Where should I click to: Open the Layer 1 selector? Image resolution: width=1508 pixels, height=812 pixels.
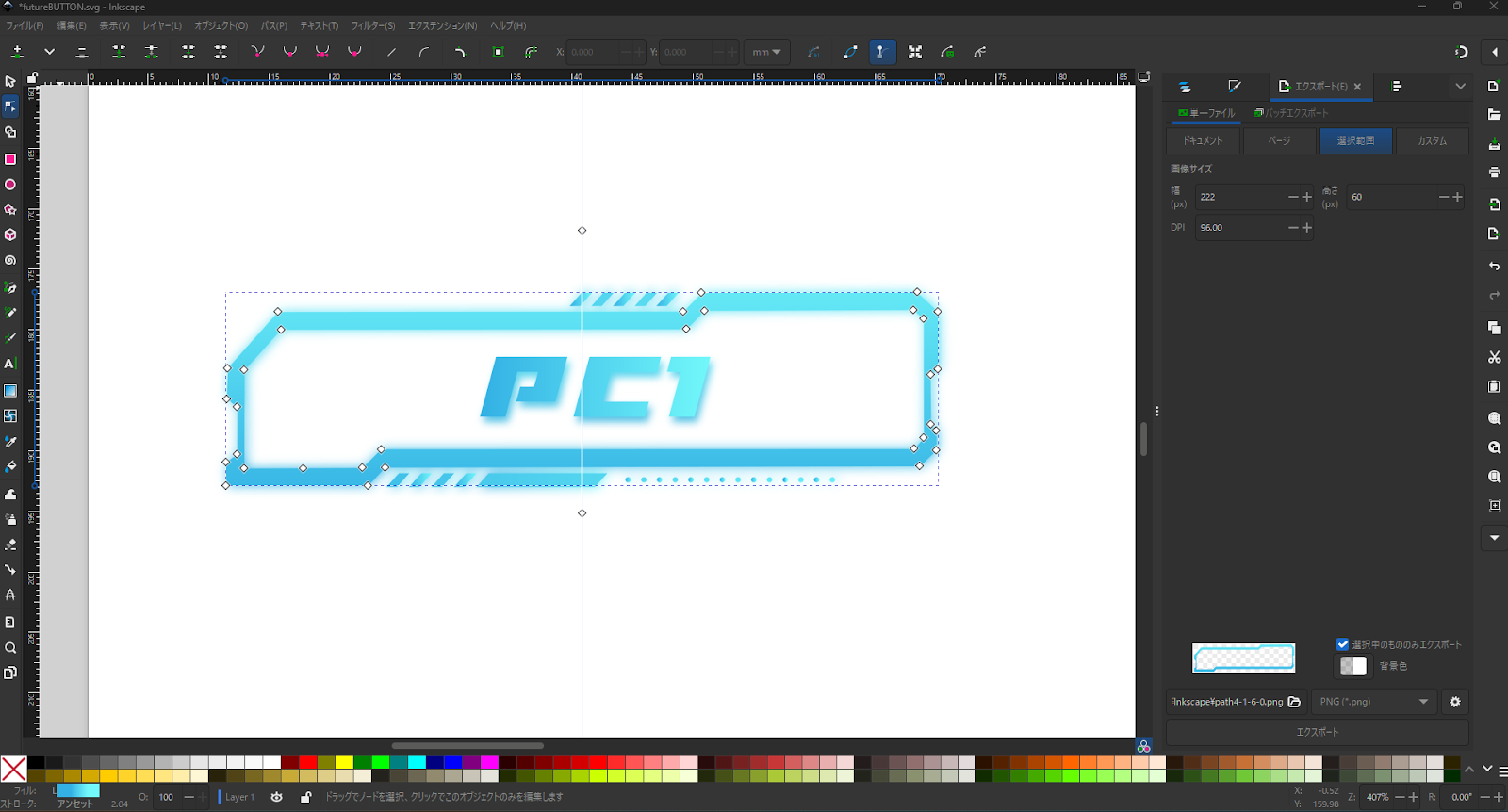tap(239, 797)
